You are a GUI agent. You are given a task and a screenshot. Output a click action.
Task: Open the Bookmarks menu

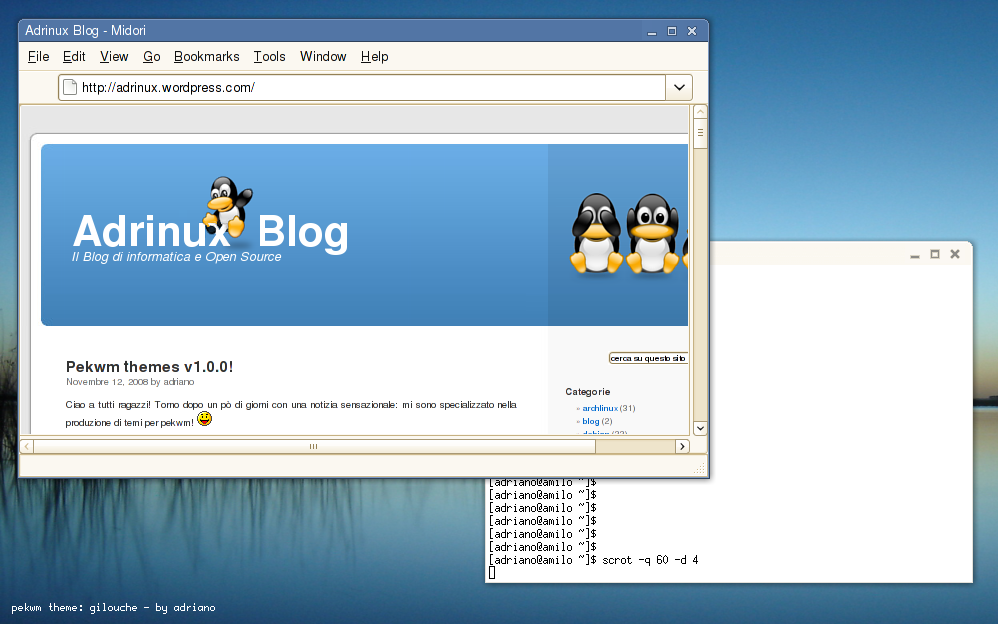[x=207, y=57]
